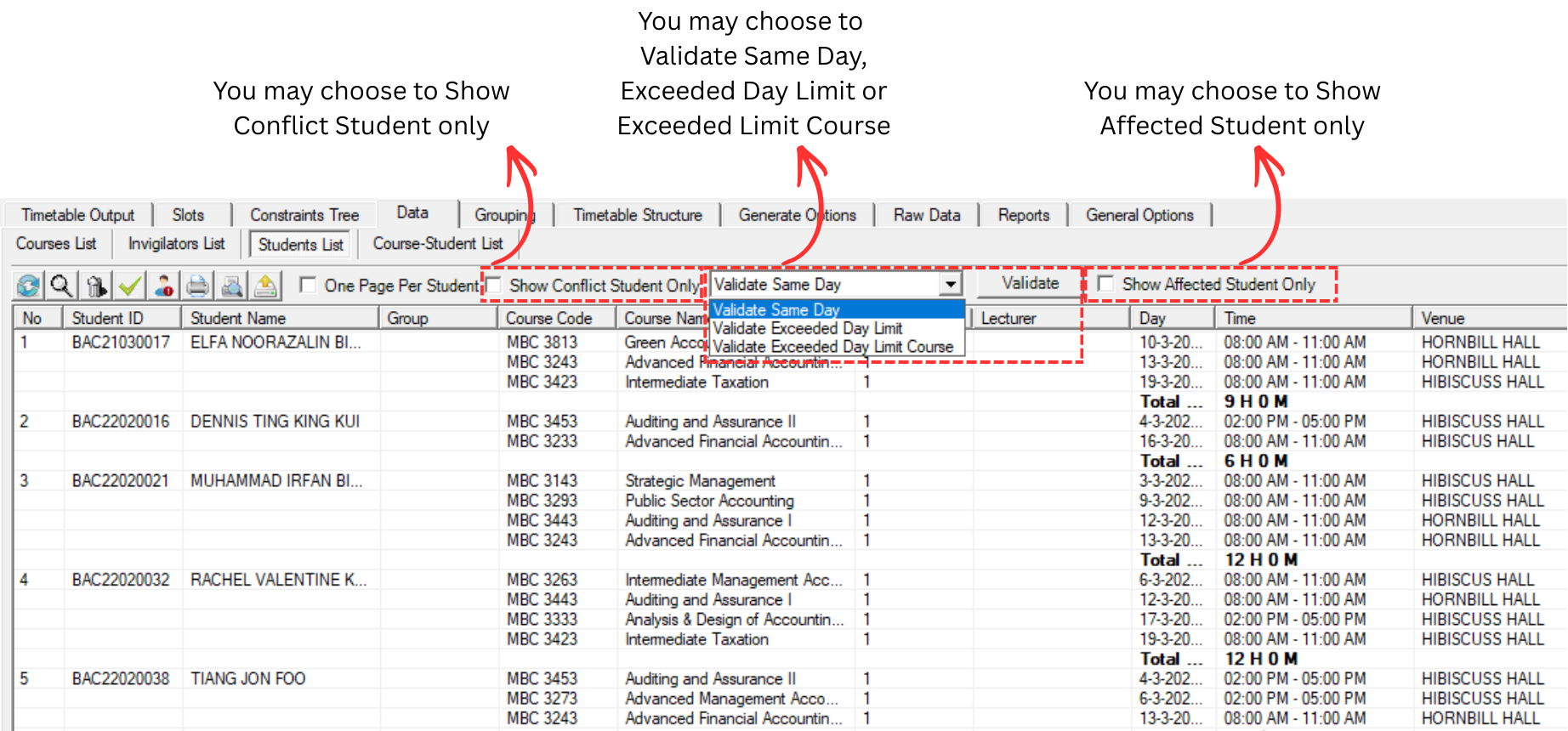Sort by Student ID column header
Viewport: 1568px width, 731px height.
[x=122, y=318]
